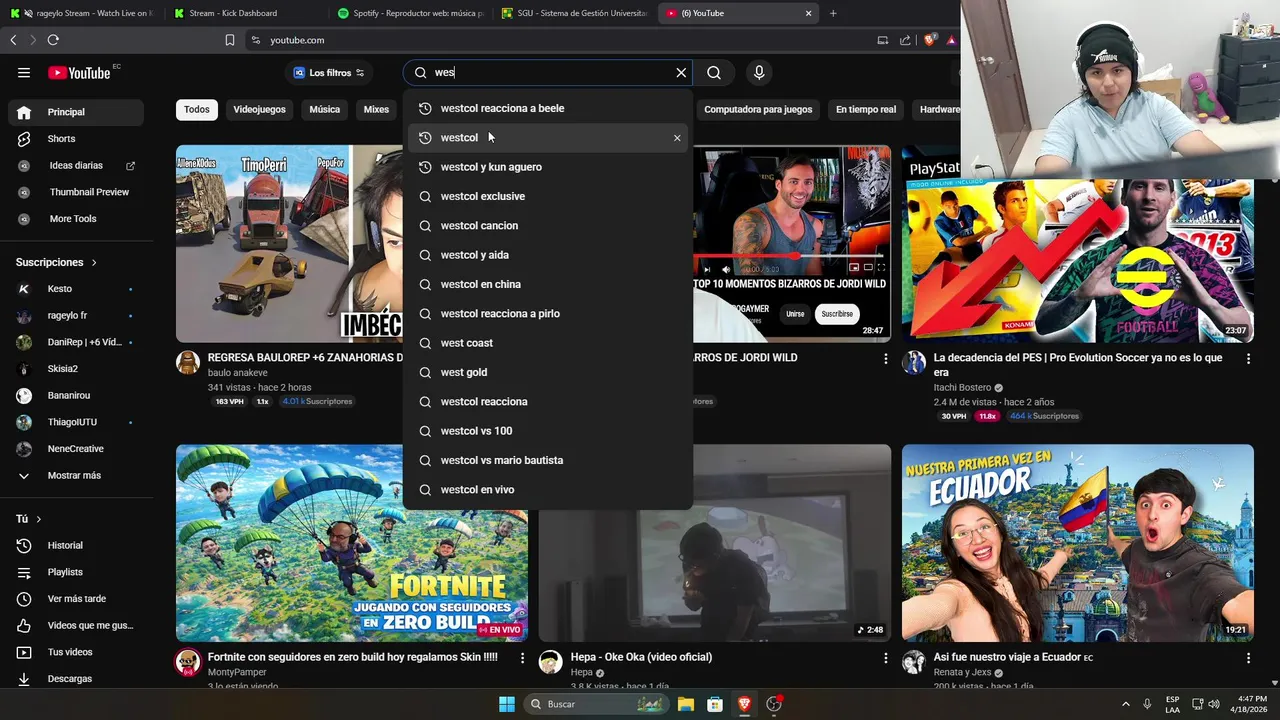The width and height of the screenshot is (1280, 720).
Task: Select the Computadora para juegos chip
Action: pos(758,109)
